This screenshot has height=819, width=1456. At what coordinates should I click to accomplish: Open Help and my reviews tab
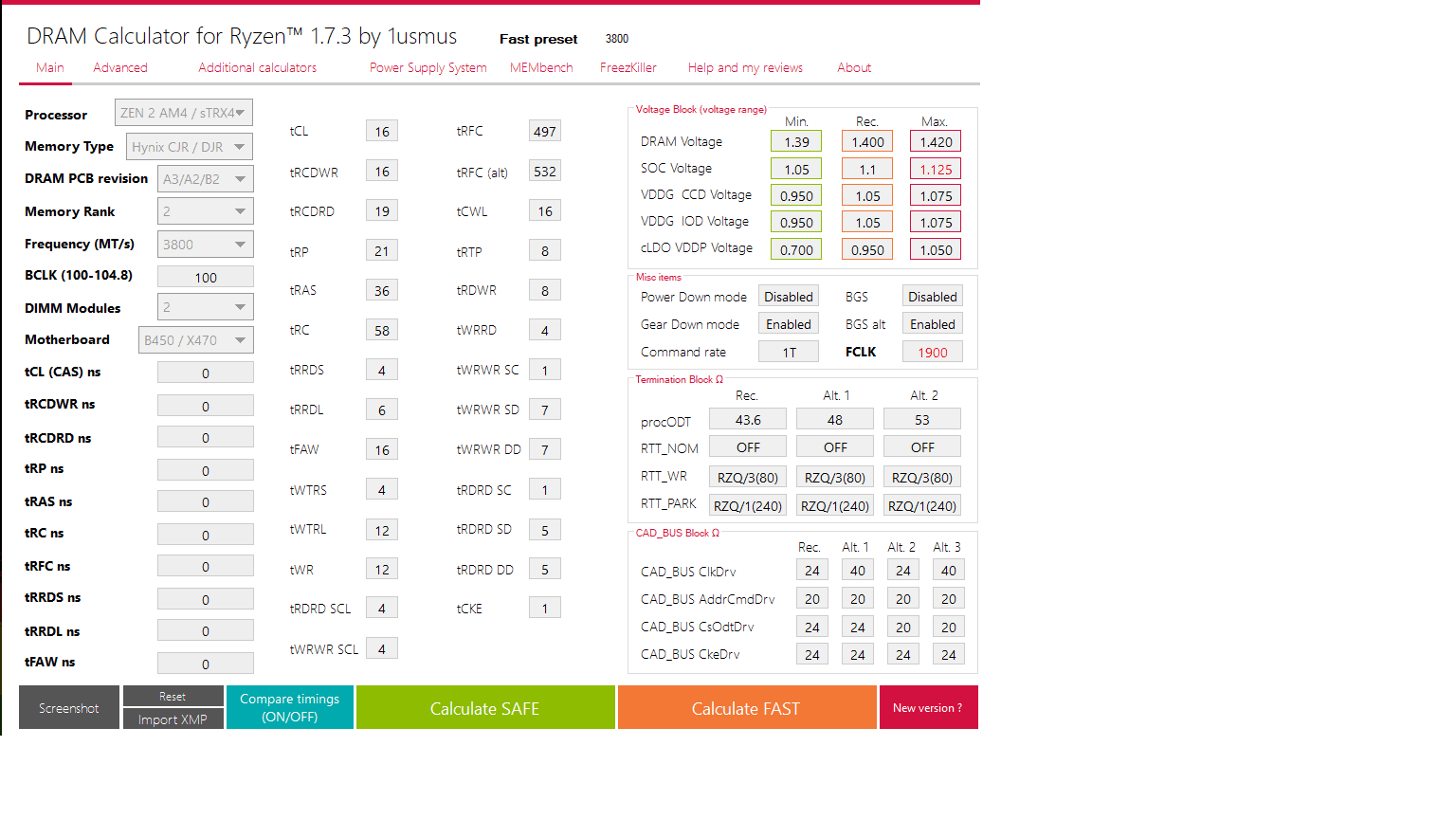click(745, 67)
